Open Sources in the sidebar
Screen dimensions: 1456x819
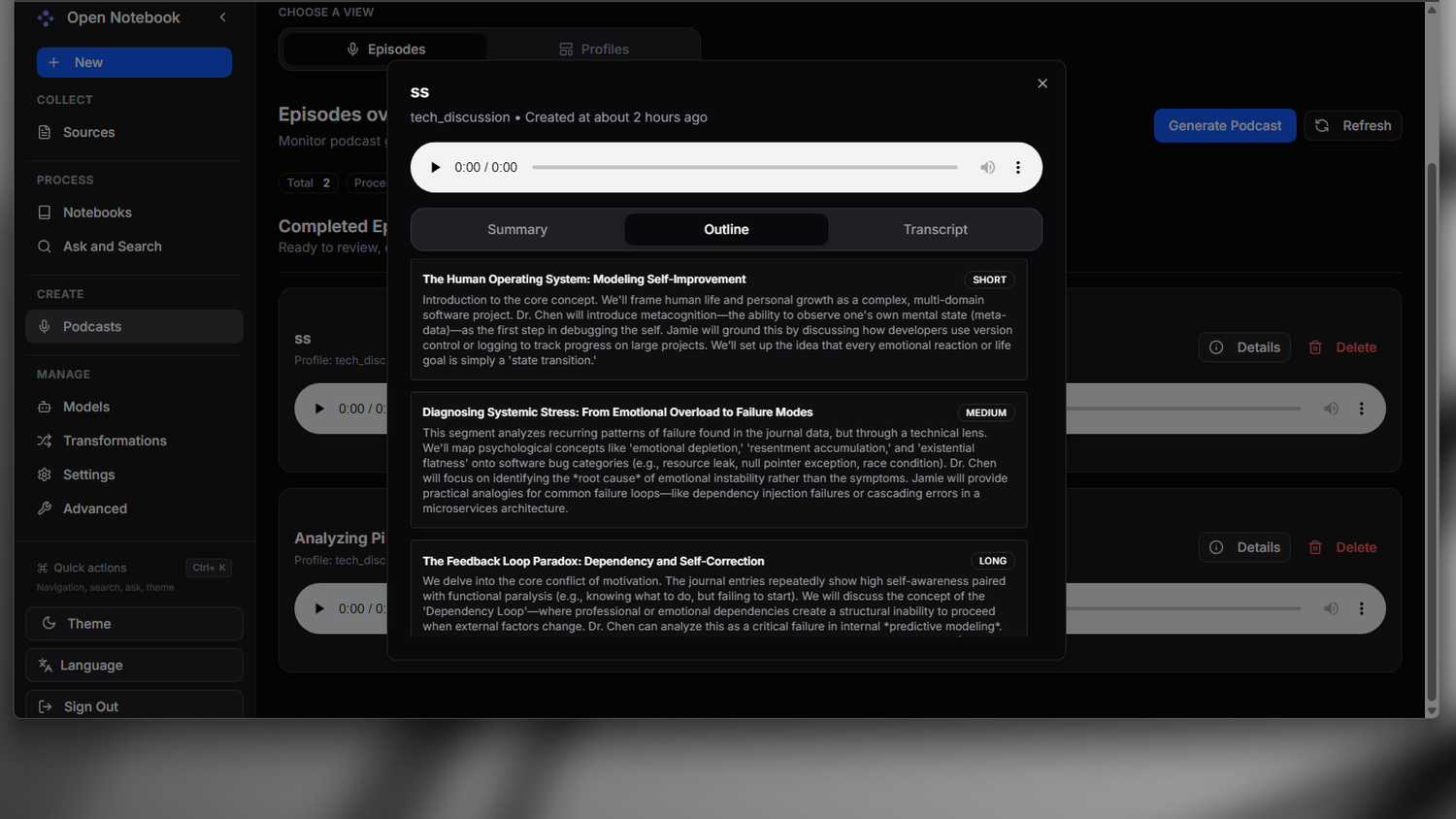pyautogui.click(x=134, y=132)
